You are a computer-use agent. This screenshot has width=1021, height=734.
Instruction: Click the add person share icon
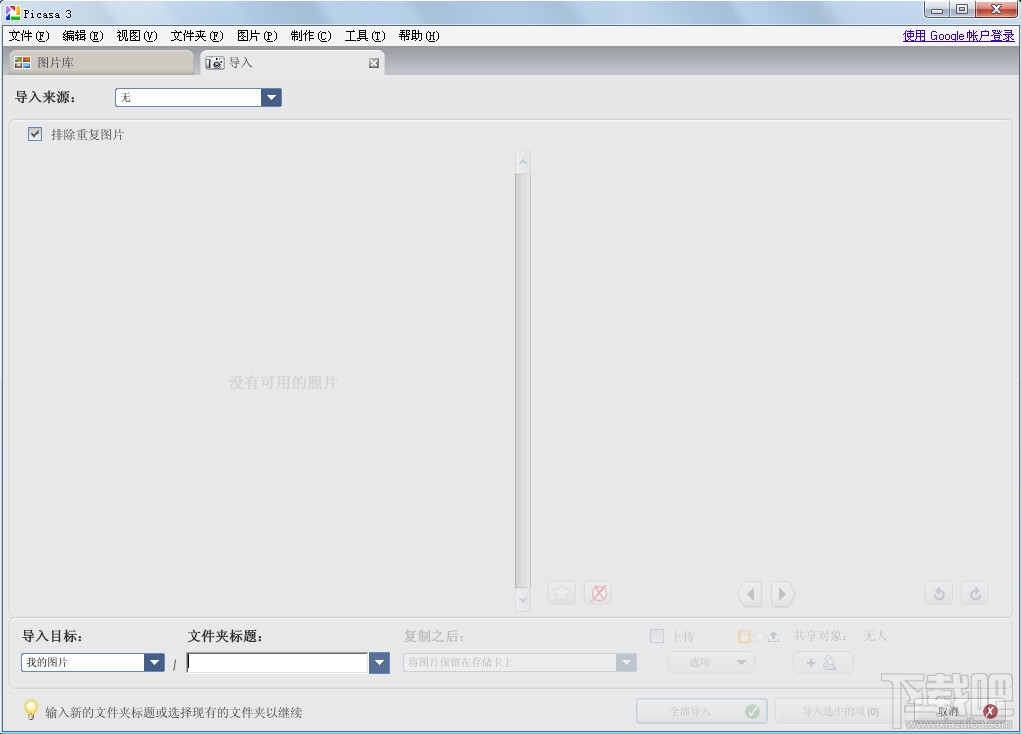(x=823, y=662)
